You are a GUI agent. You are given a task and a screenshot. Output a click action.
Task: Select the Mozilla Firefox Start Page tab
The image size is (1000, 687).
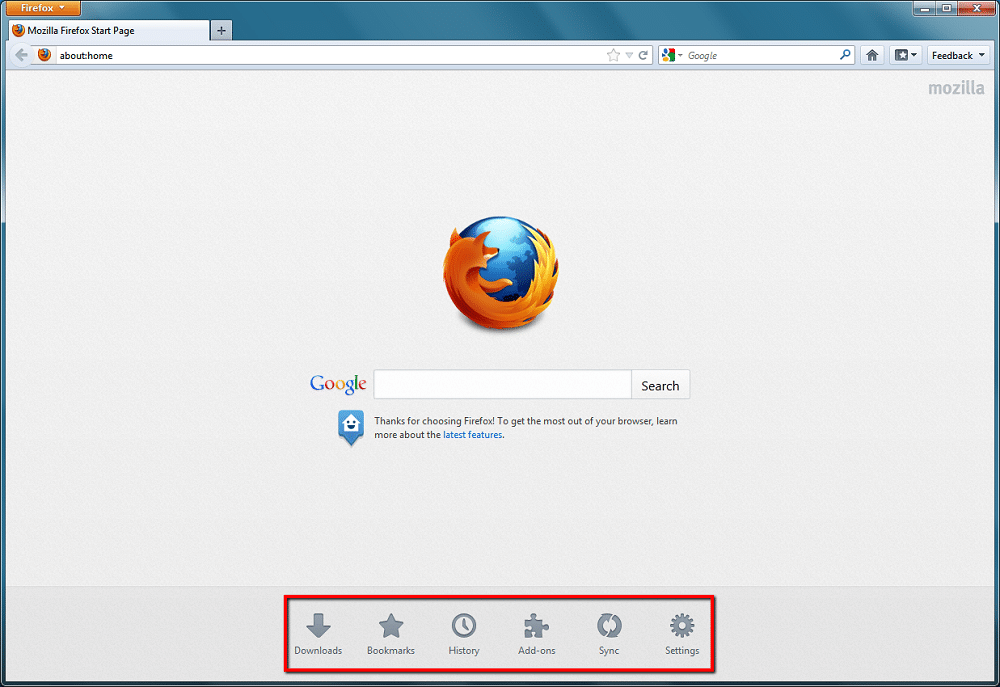109,30
